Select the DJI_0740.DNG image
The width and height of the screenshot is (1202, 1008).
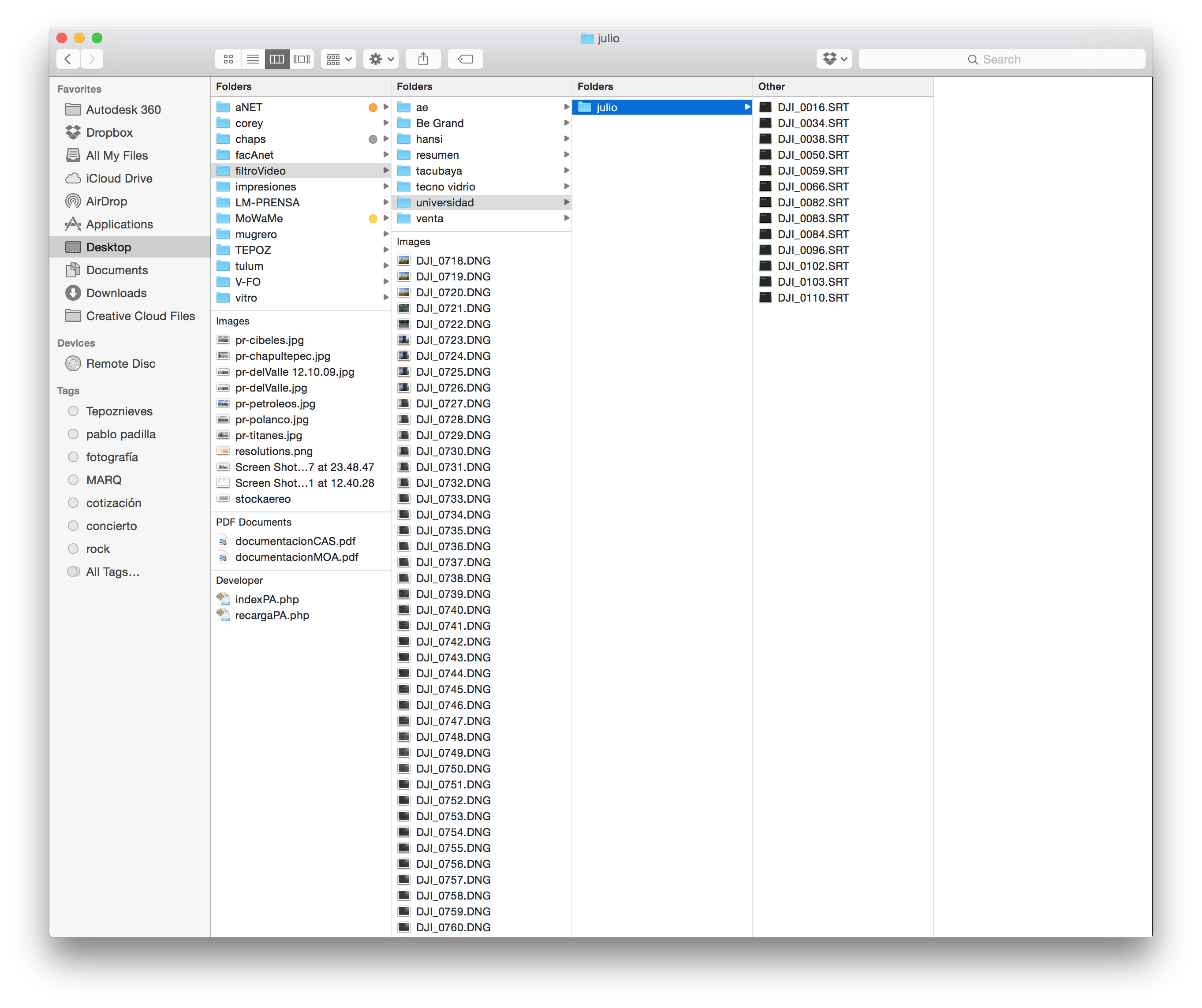(482, 610)
